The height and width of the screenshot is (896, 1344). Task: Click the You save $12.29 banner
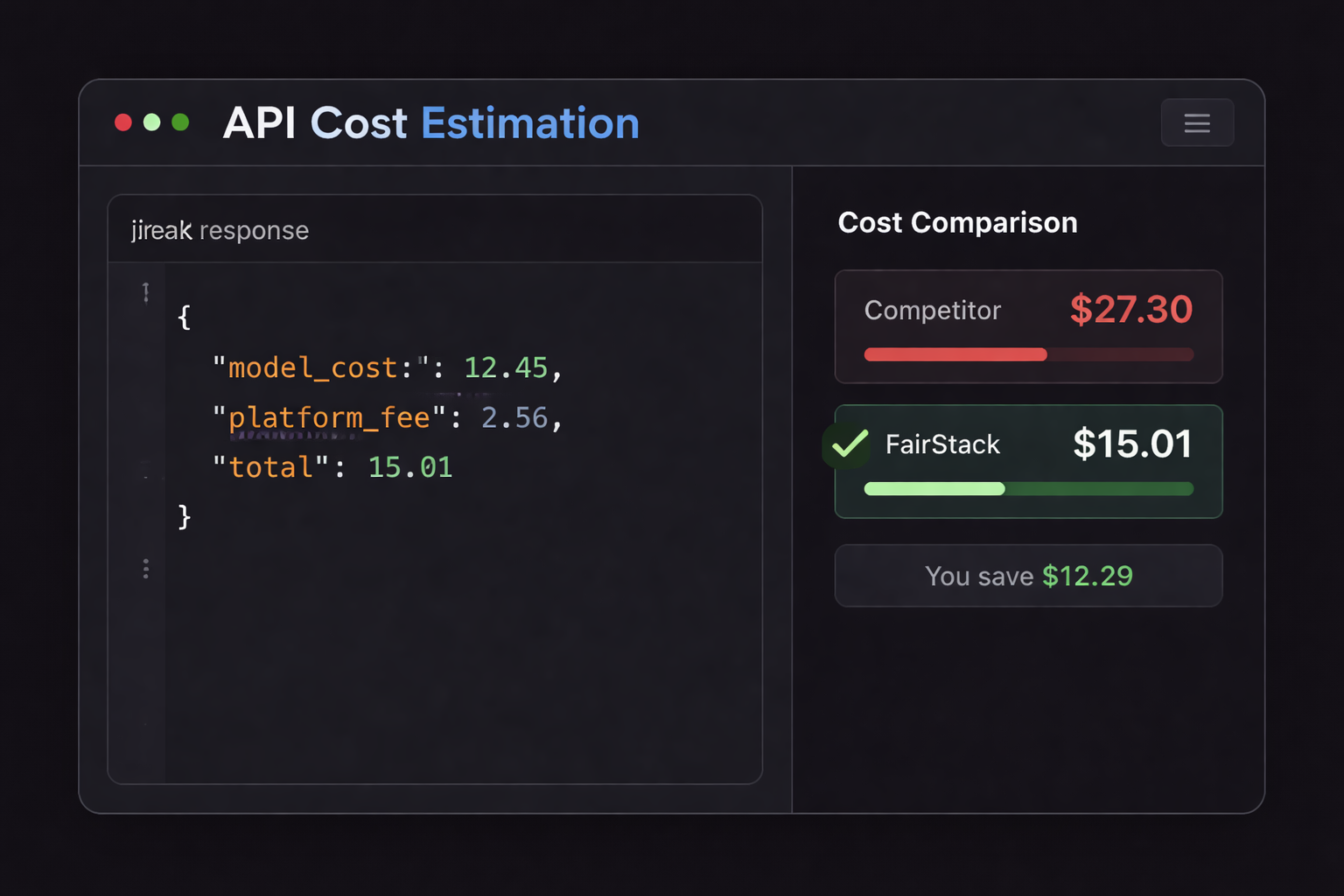[x=1028, y=576]
